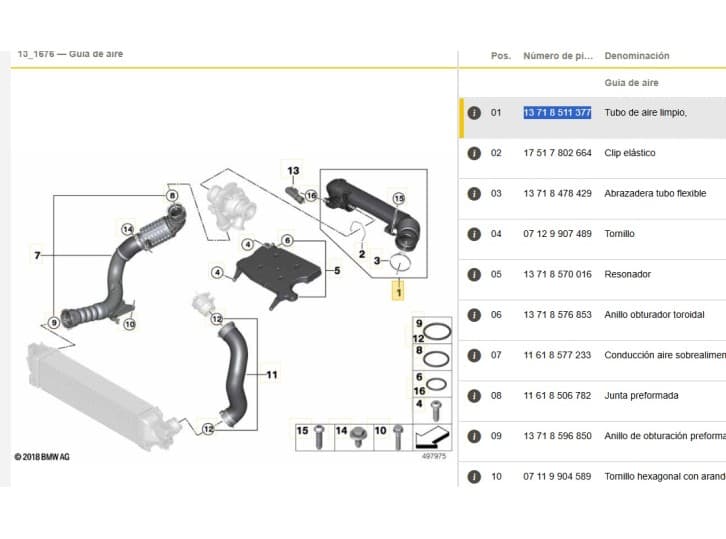Click circled callout 14 on charge pipe
This screenshot has height=539, width=726.
[x=128, y=229]
